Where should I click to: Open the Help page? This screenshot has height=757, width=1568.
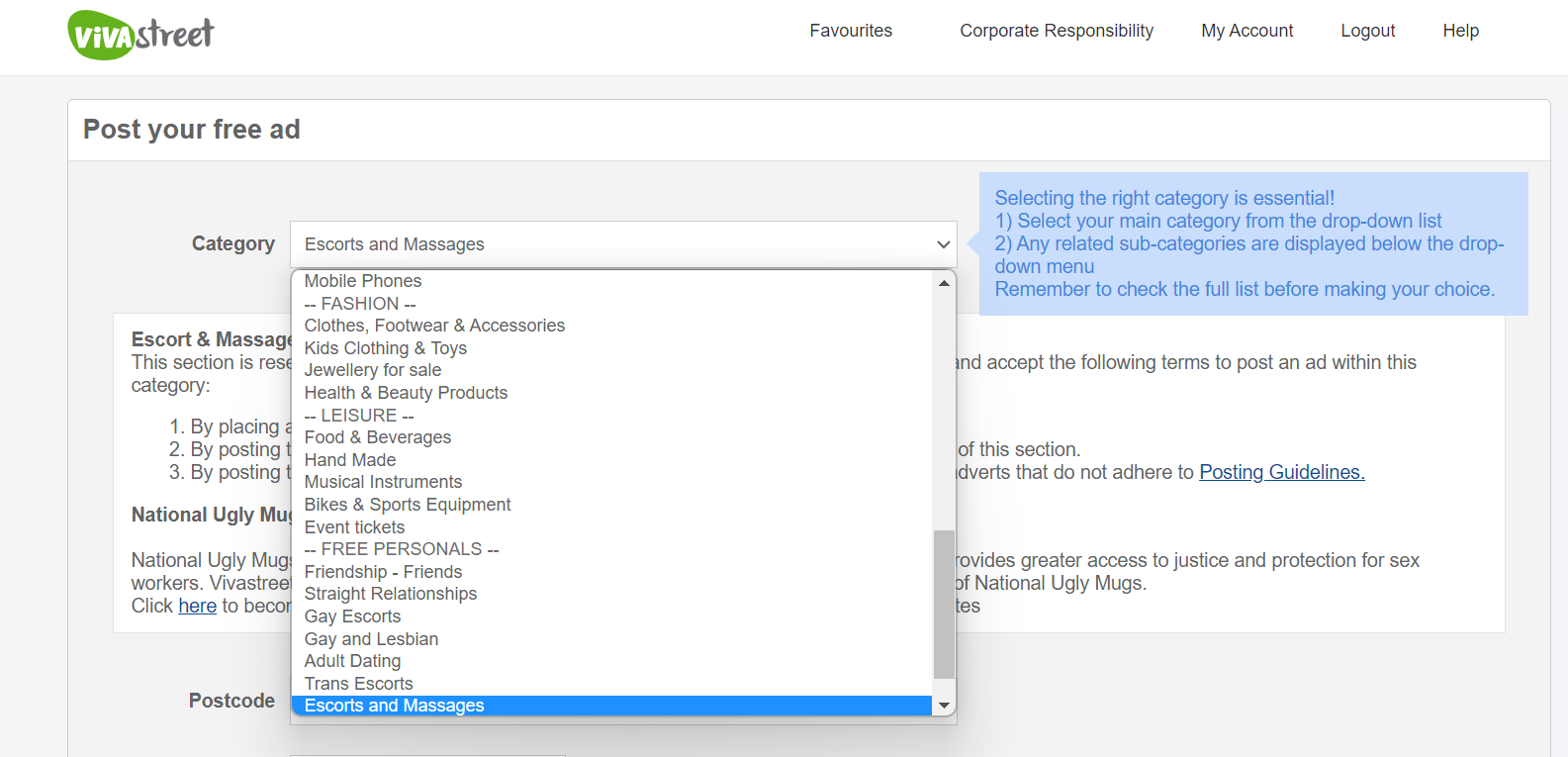[x=1460, y=31]
